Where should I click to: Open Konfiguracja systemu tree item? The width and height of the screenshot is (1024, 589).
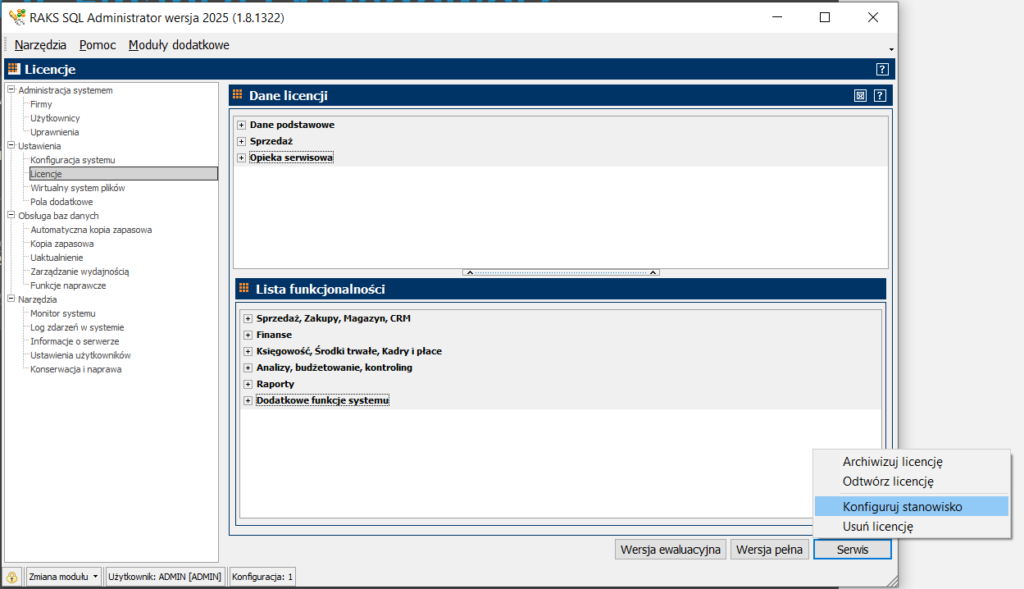tap(72, 160)
